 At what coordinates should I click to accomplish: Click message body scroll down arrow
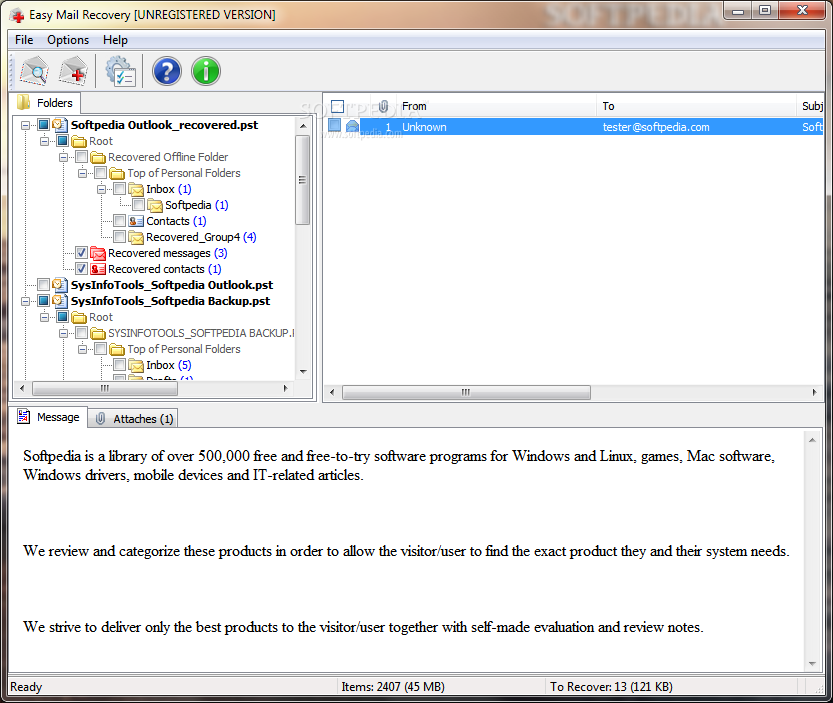pyautogui.click(x=812, y=663)
